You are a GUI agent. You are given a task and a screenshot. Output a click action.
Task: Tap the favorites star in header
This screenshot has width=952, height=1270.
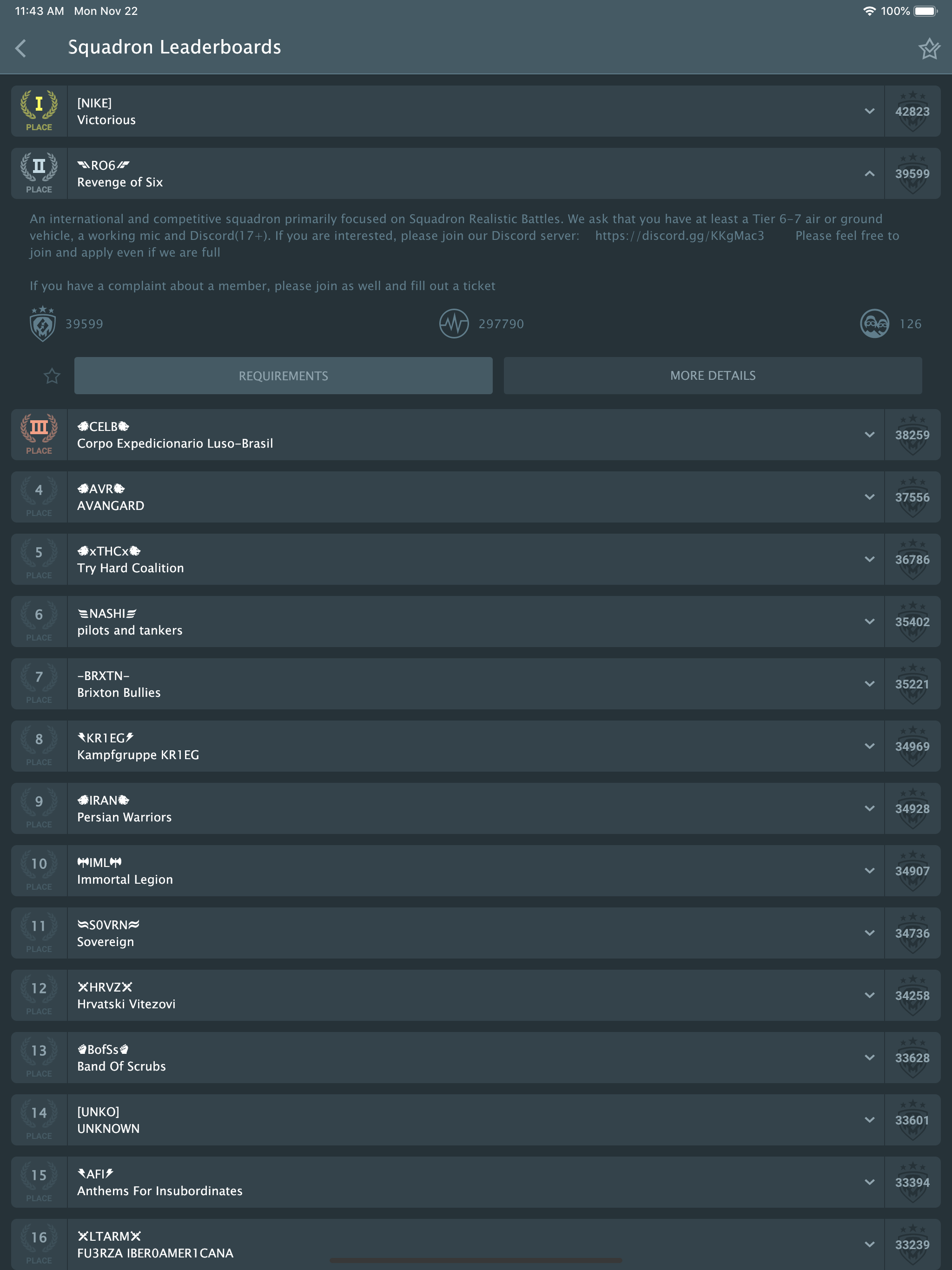click(929, 48)
